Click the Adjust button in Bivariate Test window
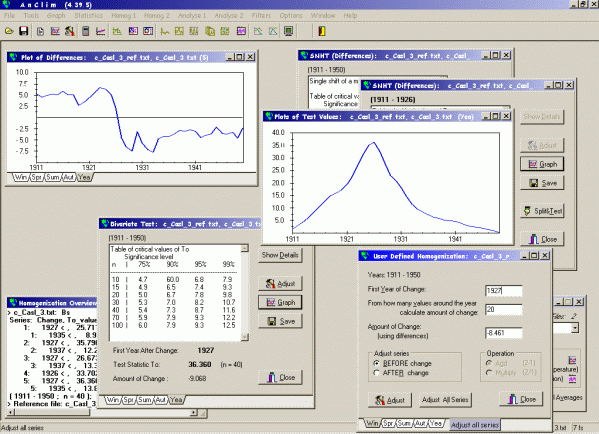The image size is (599, 434). (x=280, y=283)
